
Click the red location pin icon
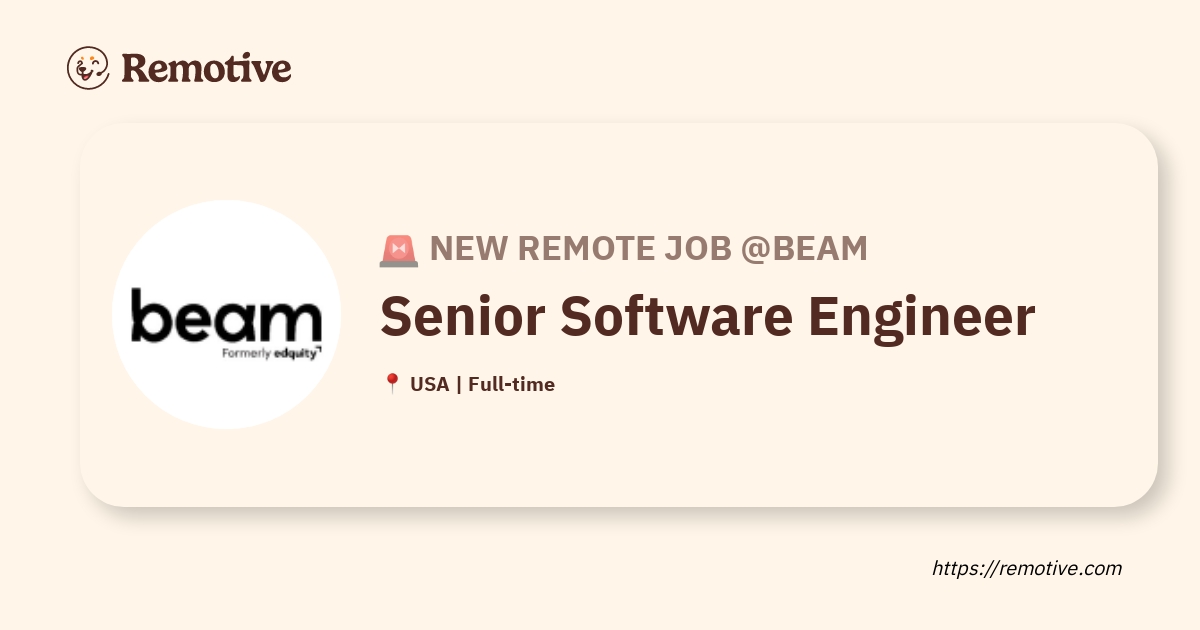point(392,384)
